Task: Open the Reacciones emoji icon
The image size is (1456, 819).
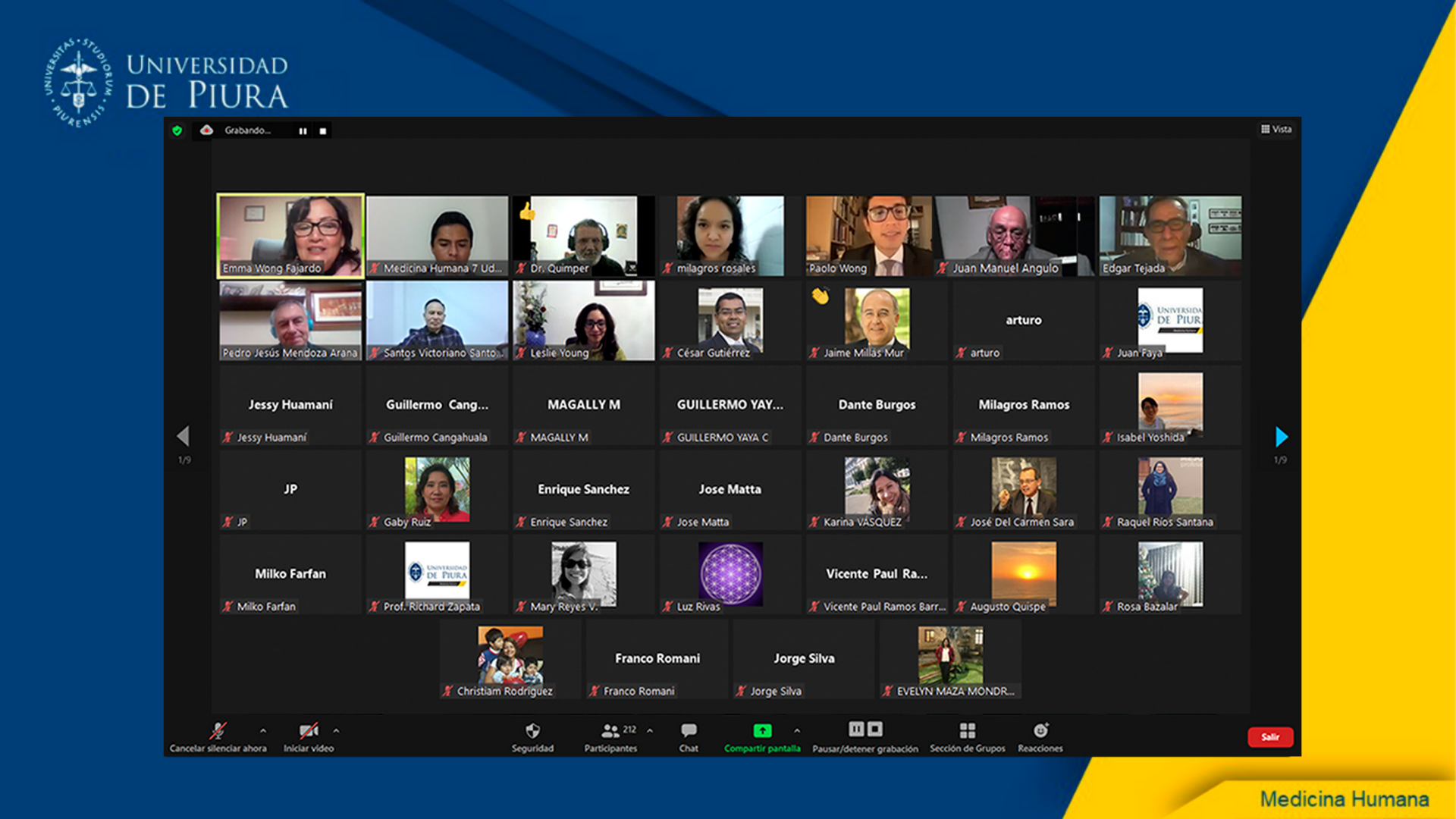Action: pyautogui.click(x=1040, y=730)
